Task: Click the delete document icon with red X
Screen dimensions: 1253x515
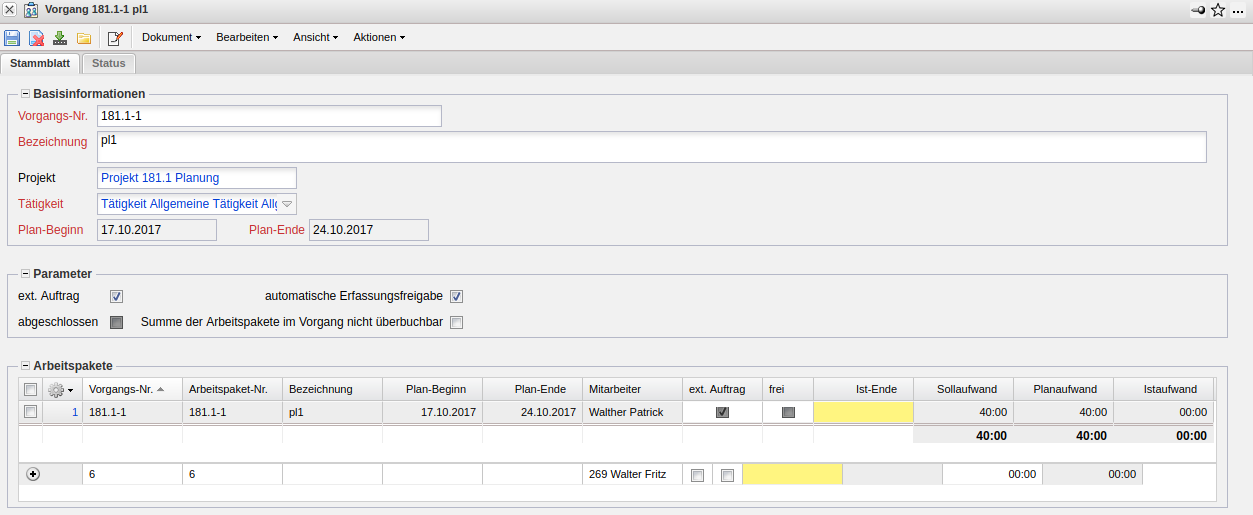Action: pos(36,38)
